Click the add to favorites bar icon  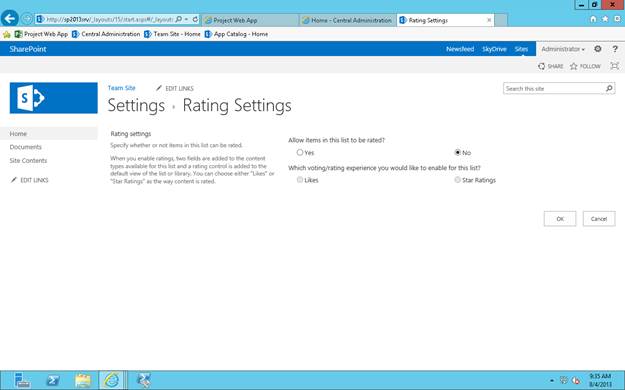tap(6, 34)
